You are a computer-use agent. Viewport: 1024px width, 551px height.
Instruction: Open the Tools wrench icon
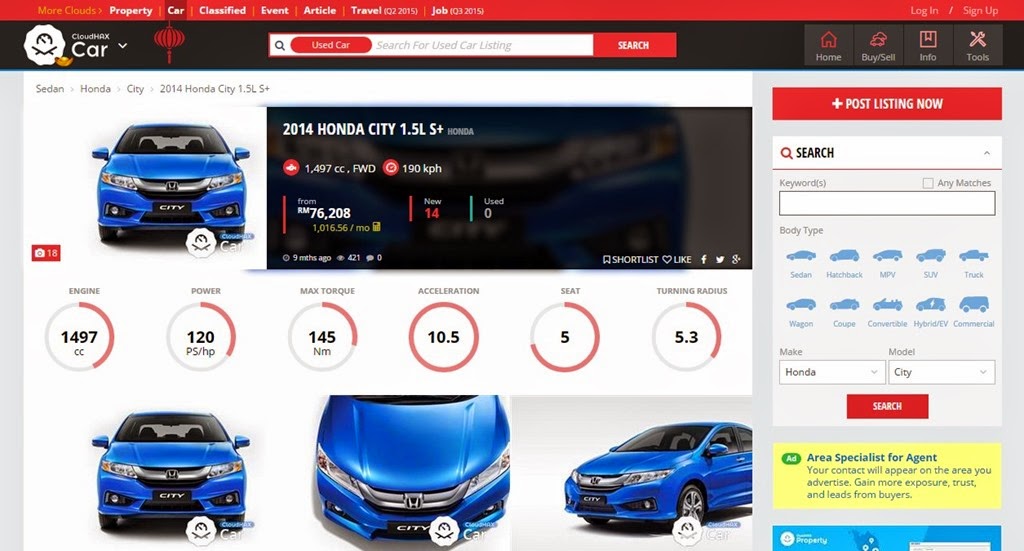977,46
